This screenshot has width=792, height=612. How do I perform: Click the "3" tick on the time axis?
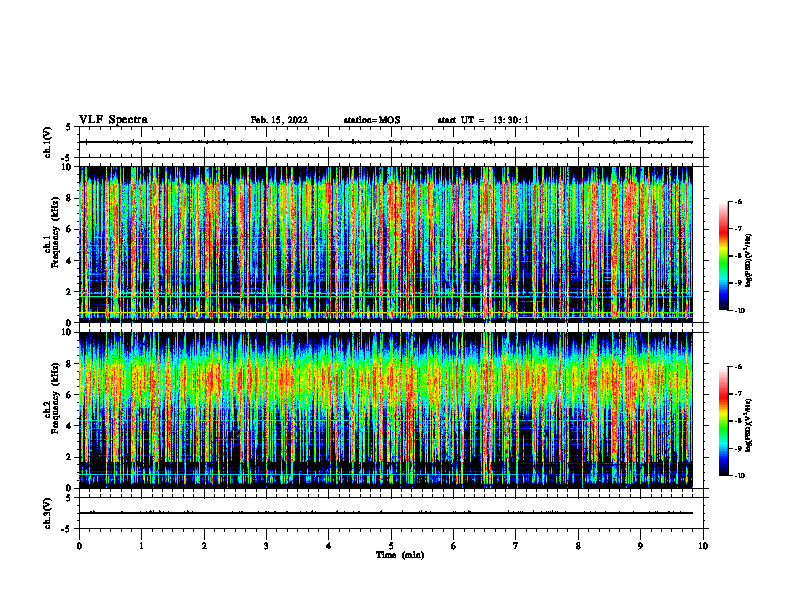266,546
